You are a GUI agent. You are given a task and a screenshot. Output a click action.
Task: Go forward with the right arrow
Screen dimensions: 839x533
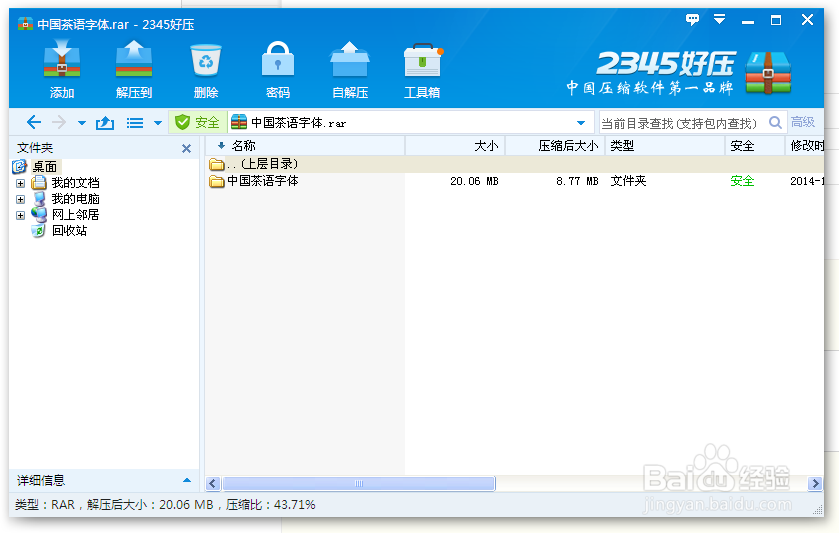tap(59, 123)
